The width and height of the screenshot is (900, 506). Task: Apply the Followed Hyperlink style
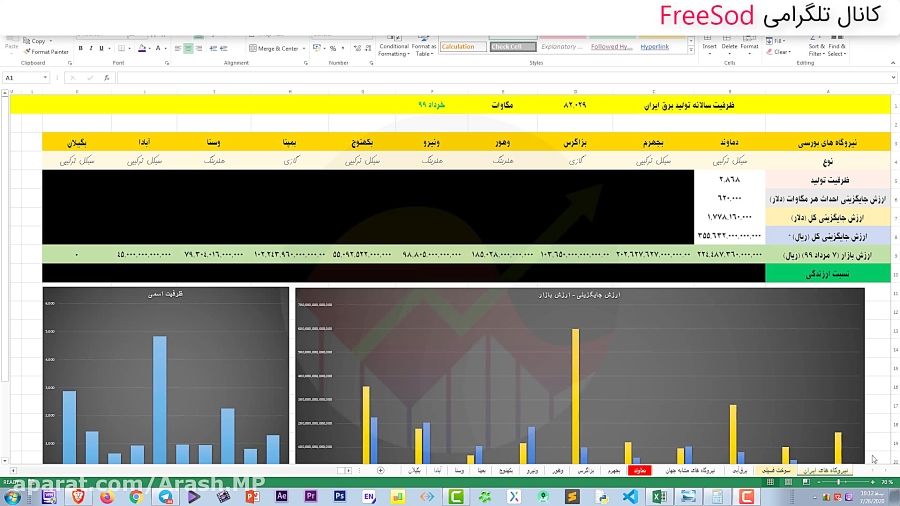[612, 46]
